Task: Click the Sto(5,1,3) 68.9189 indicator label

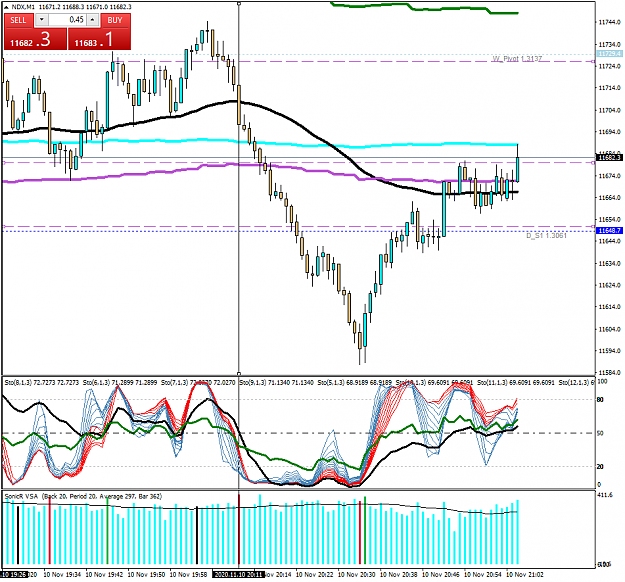Action: (x=354, y=382)
